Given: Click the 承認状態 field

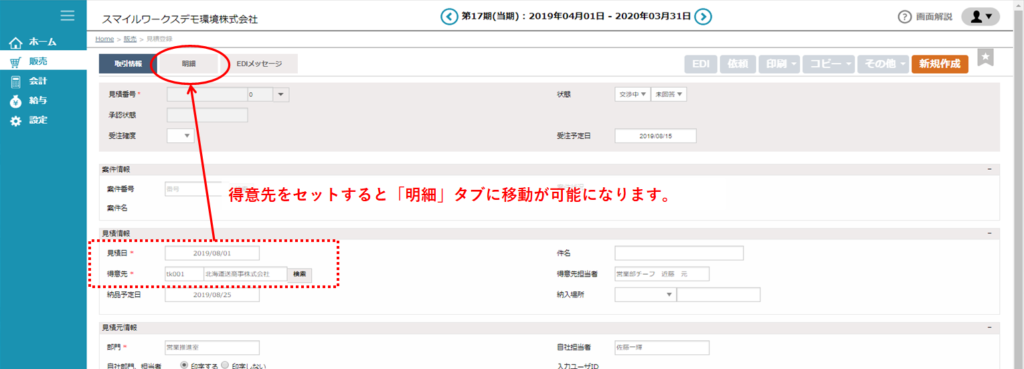Looking at the screenshot, I should coord(208,116).
